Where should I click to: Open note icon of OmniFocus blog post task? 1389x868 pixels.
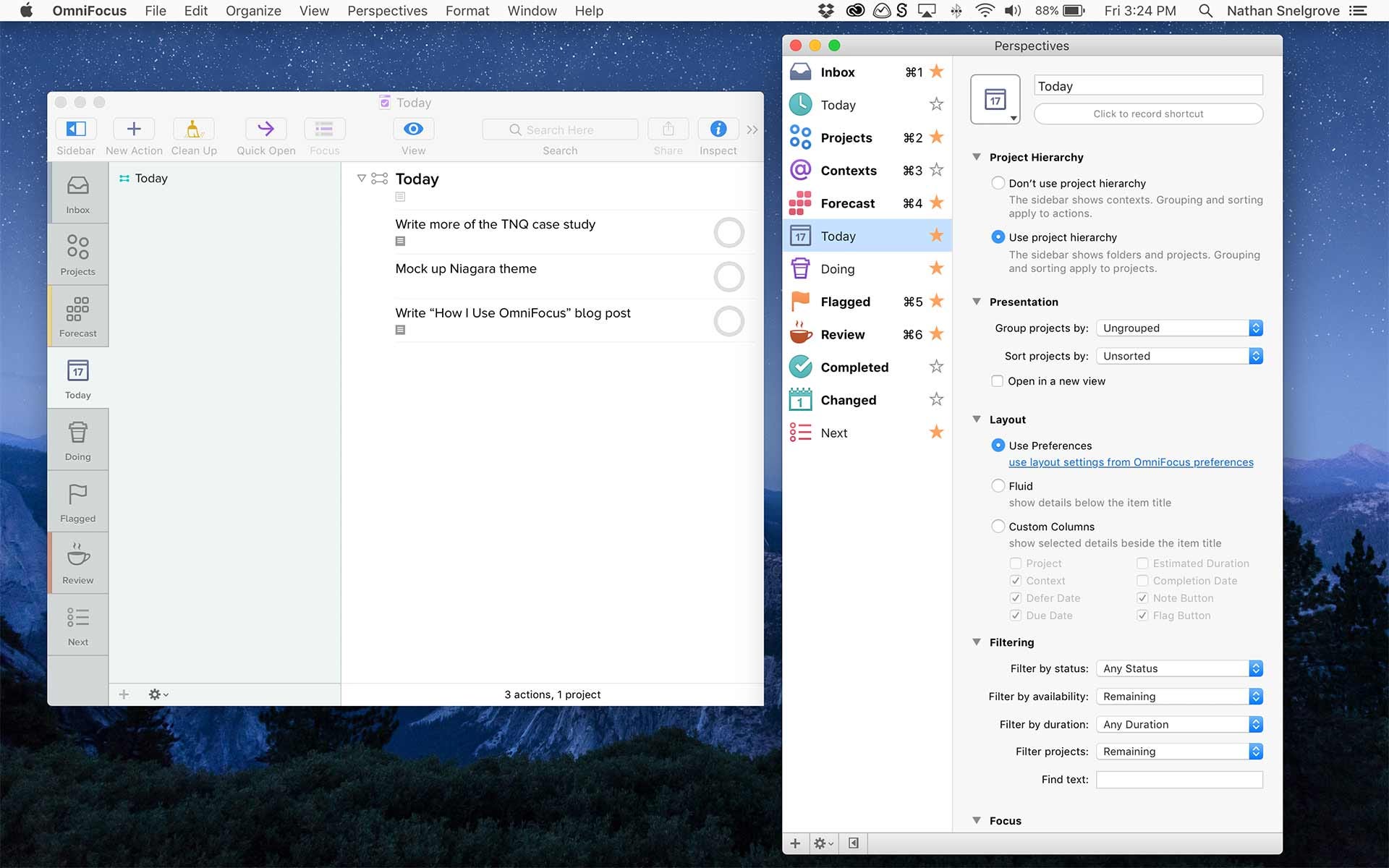click(400, 330)
